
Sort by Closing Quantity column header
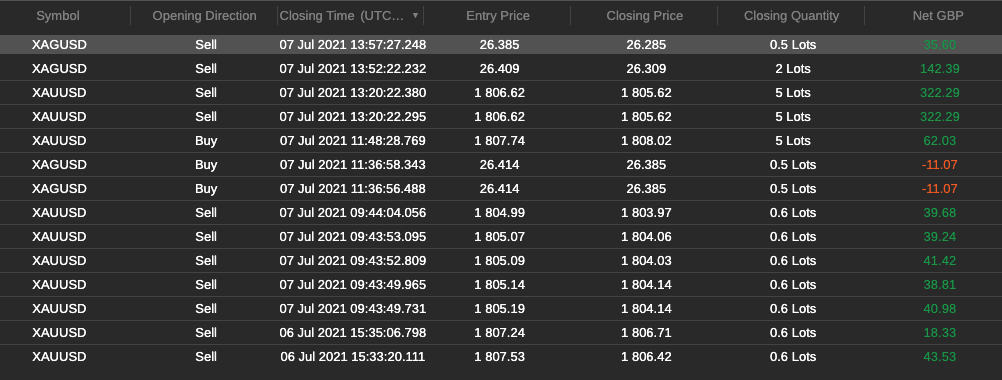coord(791,16)
